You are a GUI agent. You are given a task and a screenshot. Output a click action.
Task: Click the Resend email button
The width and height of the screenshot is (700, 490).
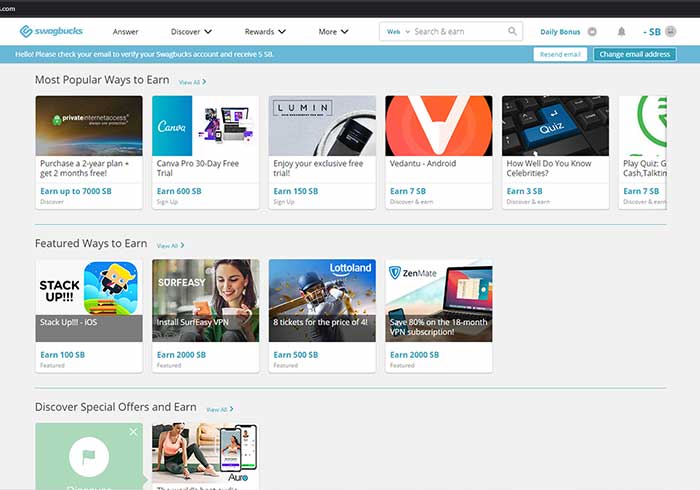pyautogui.click(x=560, y=54)
